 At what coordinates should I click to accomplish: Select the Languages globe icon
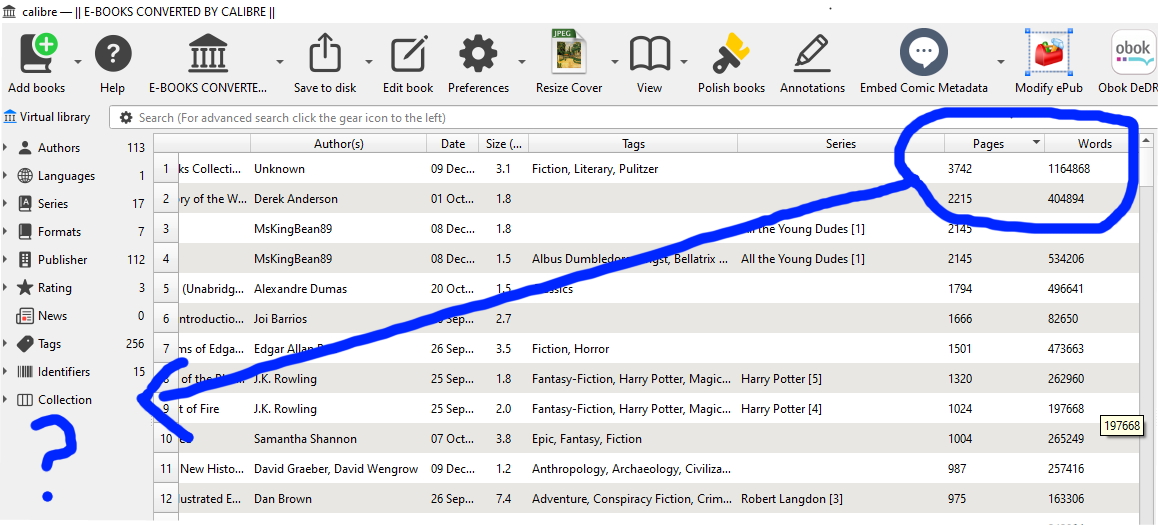(25, 175)
